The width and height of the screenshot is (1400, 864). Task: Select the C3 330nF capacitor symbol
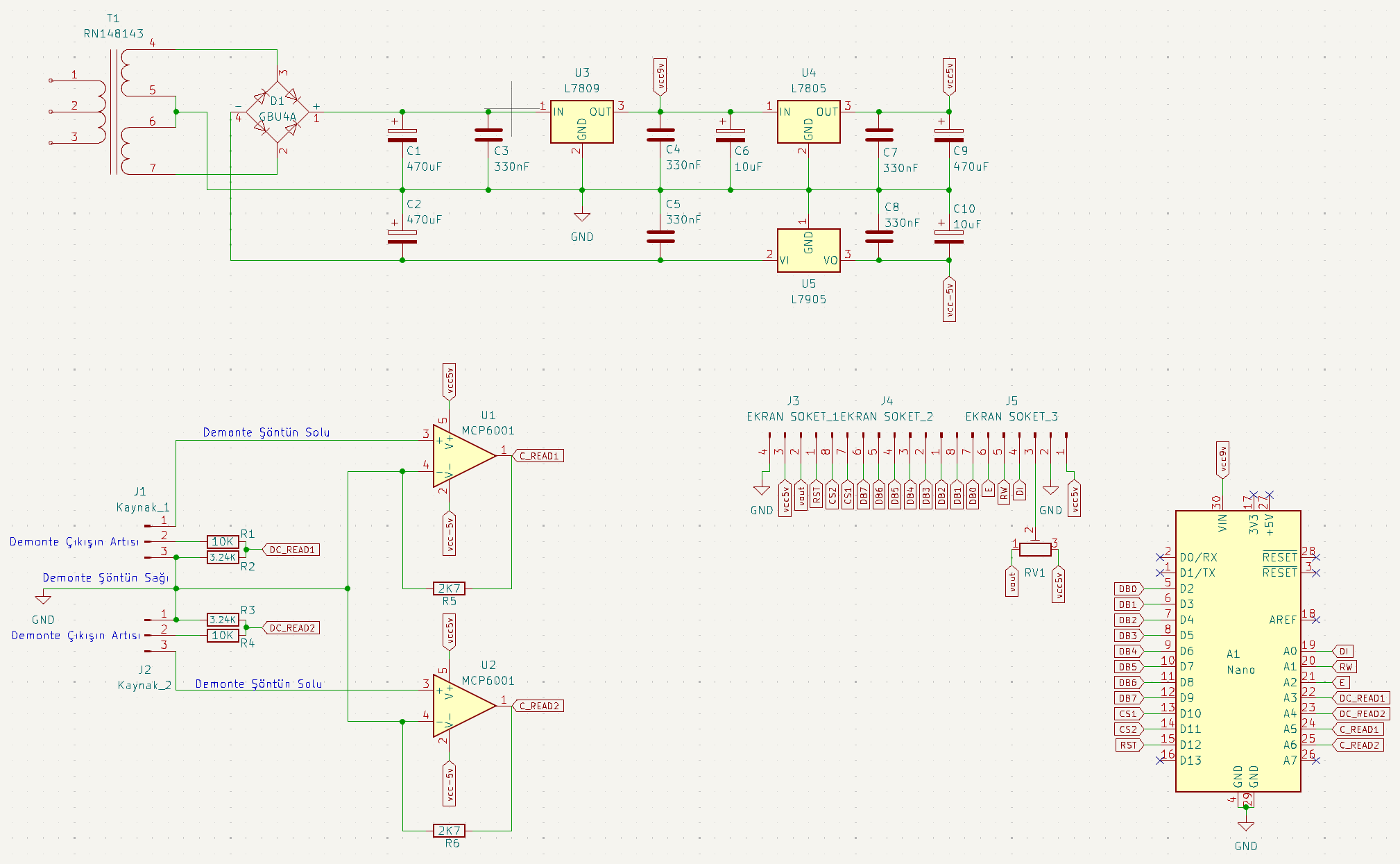point(488,135)
